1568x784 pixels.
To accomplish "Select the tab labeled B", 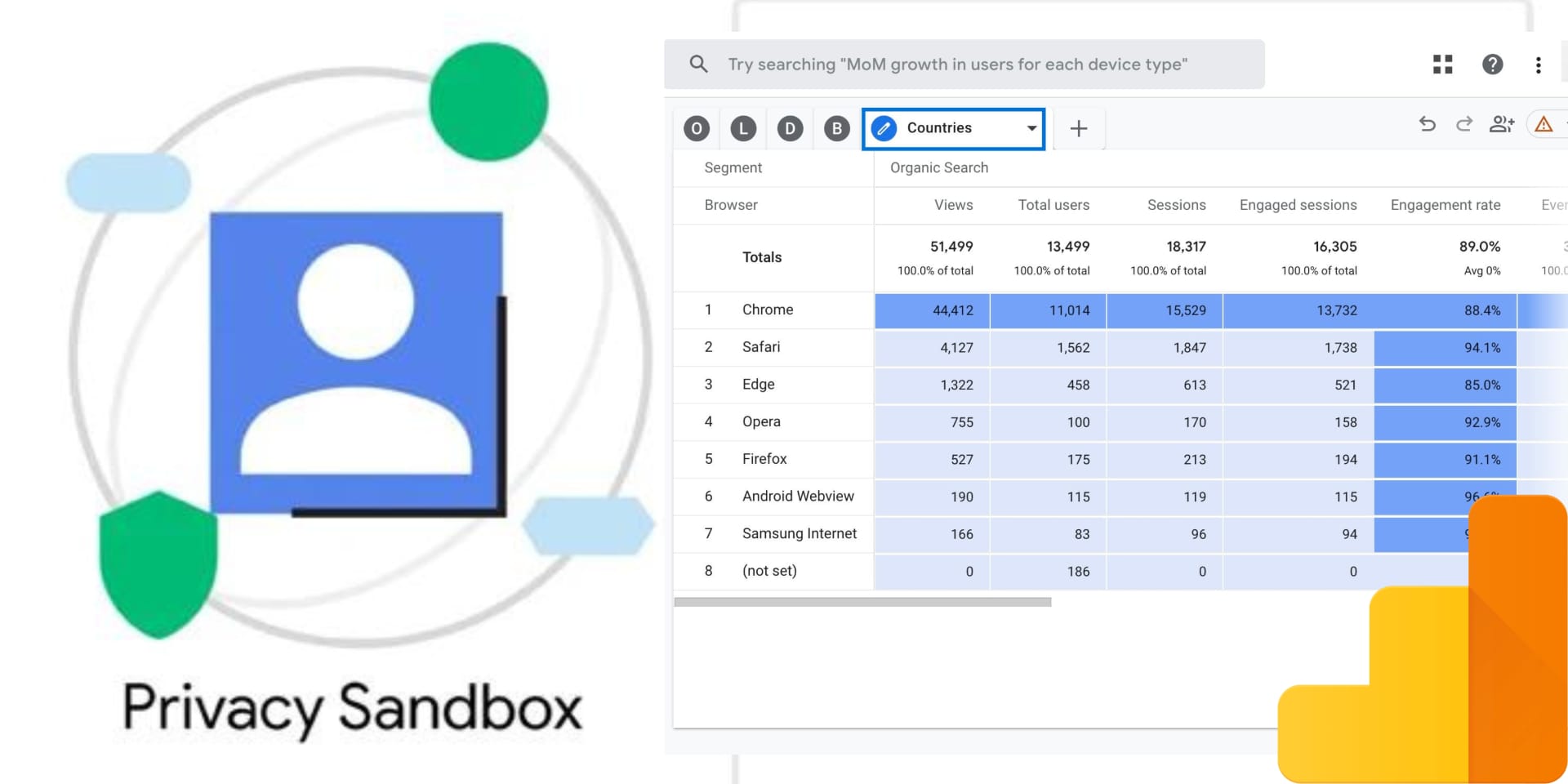I will [x=836, y=128].
